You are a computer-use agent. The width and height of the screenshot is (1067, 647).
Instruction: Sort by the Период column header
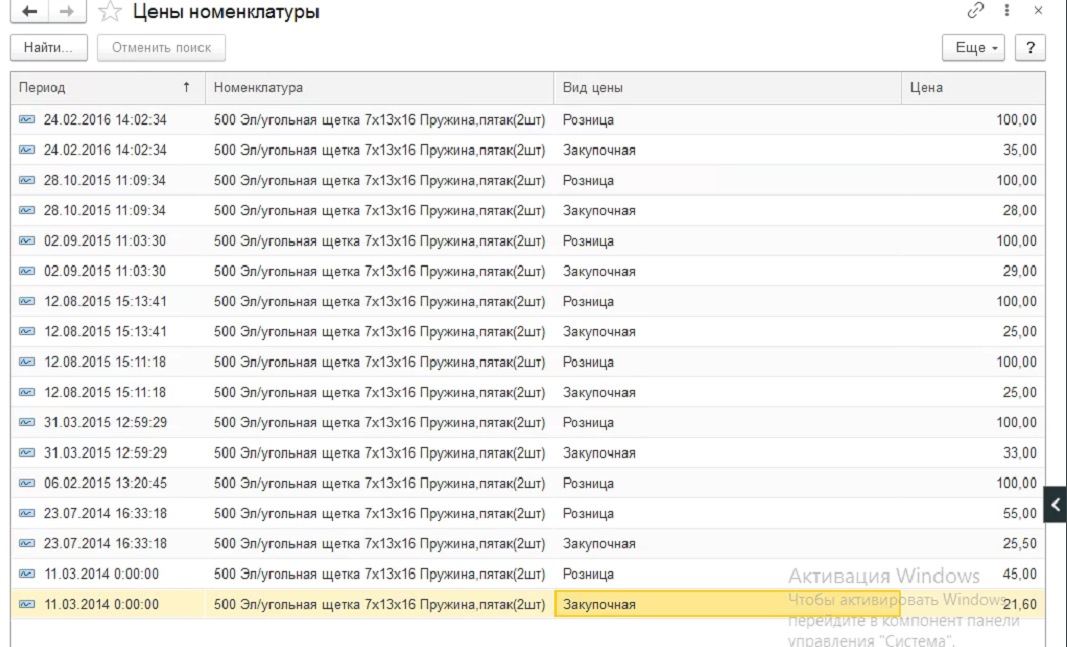pos(105,88)
